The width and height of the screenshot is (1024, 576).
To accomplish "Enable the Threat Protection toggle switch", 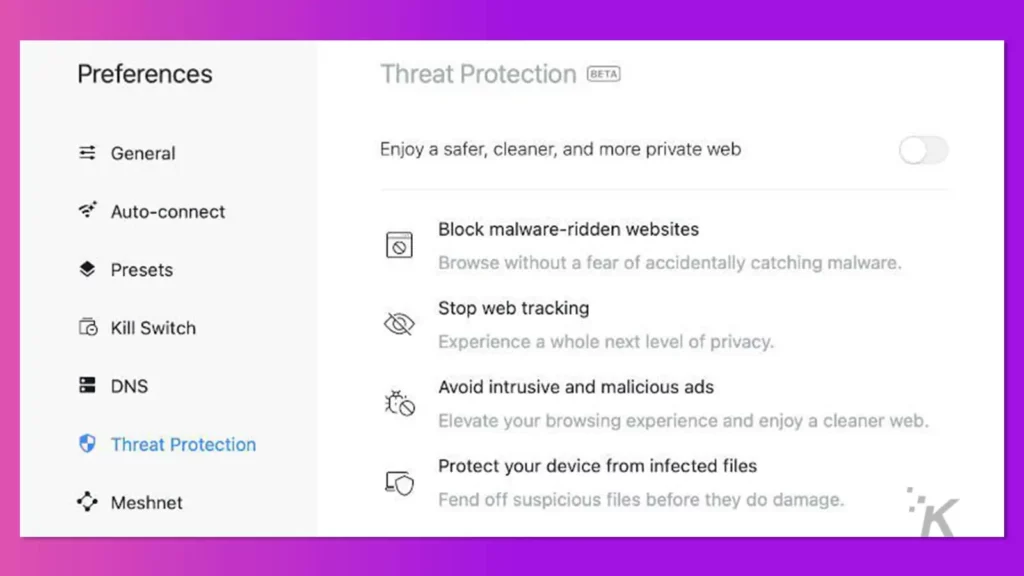I will pos(923,151).
